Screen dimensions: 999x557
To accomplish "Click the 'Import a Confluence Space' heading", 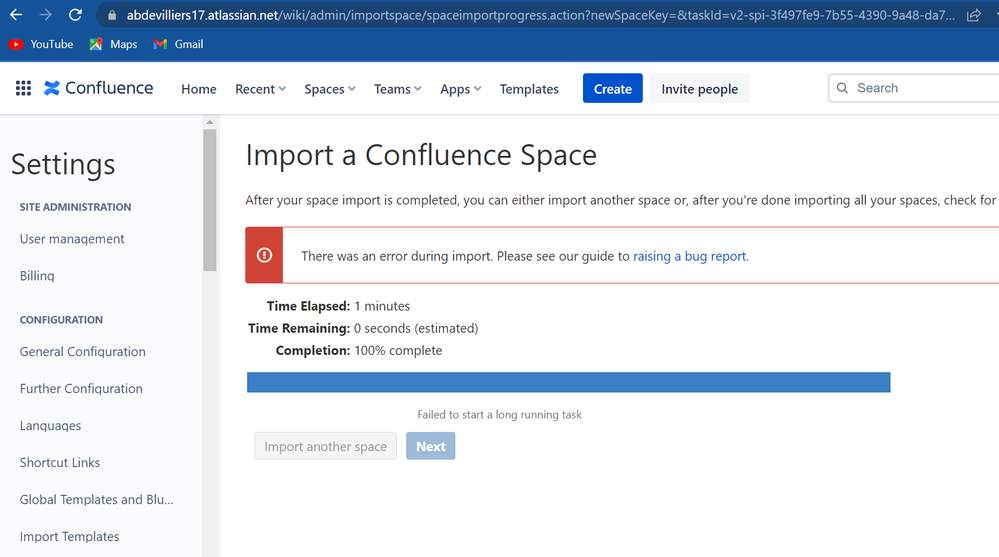I will pos(421,155).
